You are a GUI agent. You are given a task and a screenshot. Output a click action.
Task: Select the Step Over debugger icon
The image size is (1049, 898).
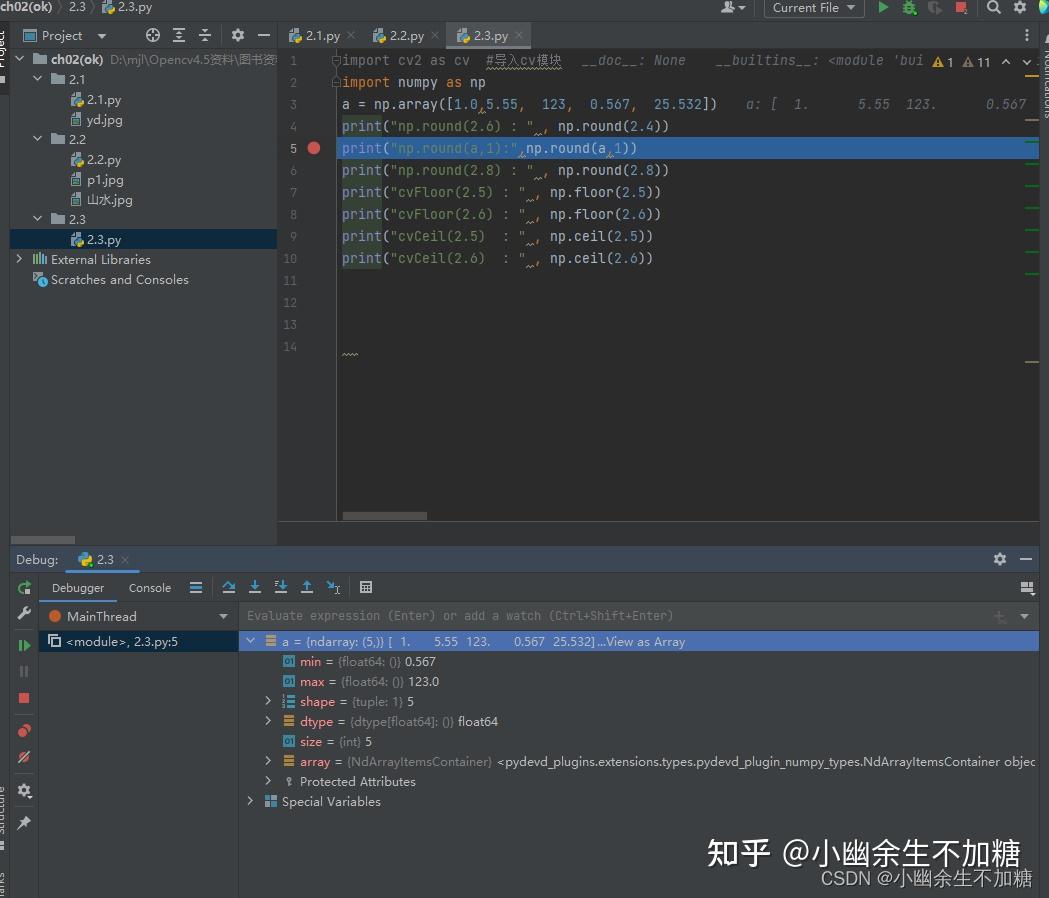point(229,587)
